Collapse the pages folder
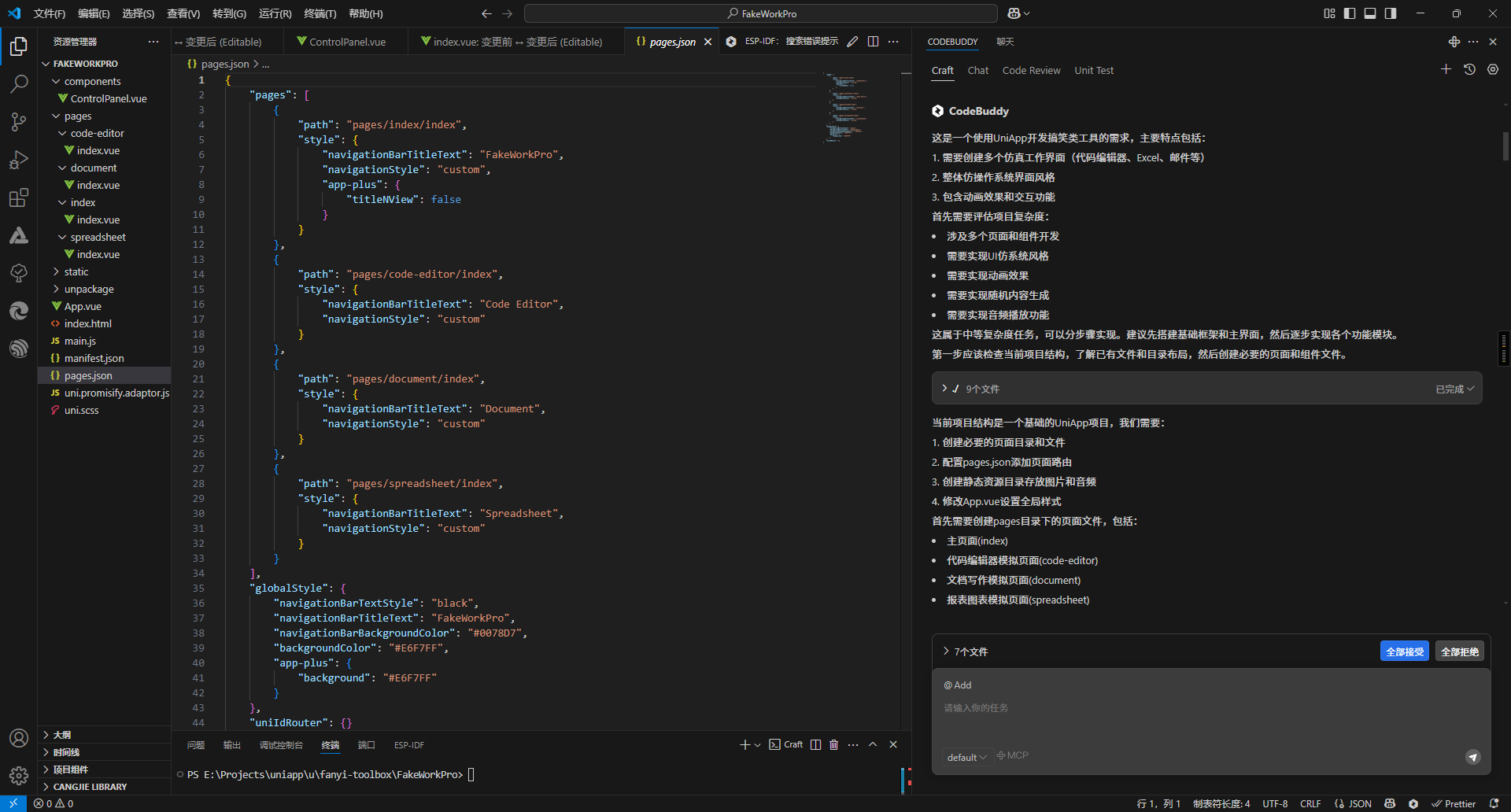Screen dimensions: 1511x812 (56, 116)
